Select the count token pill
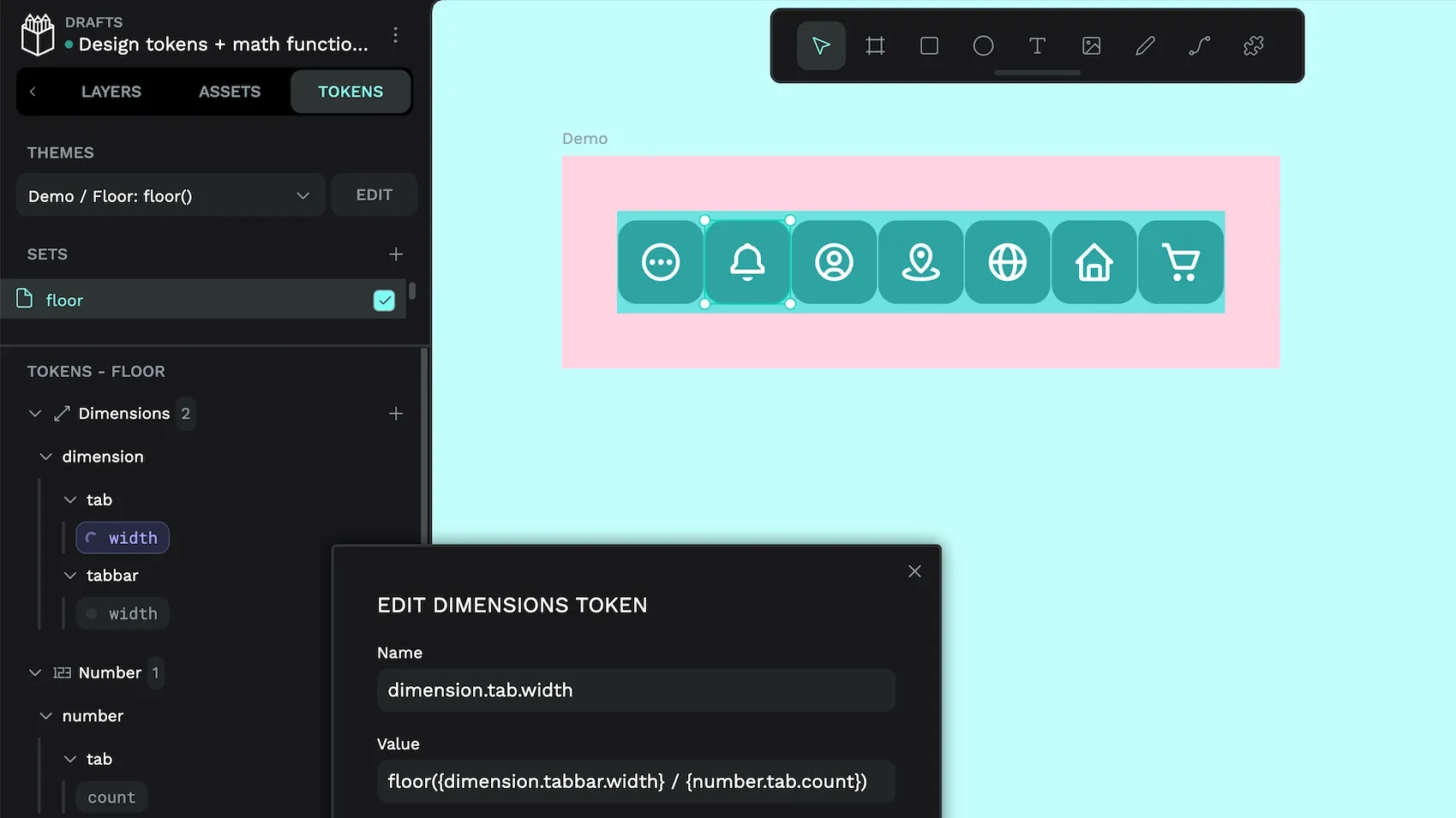 pos(111,797)
